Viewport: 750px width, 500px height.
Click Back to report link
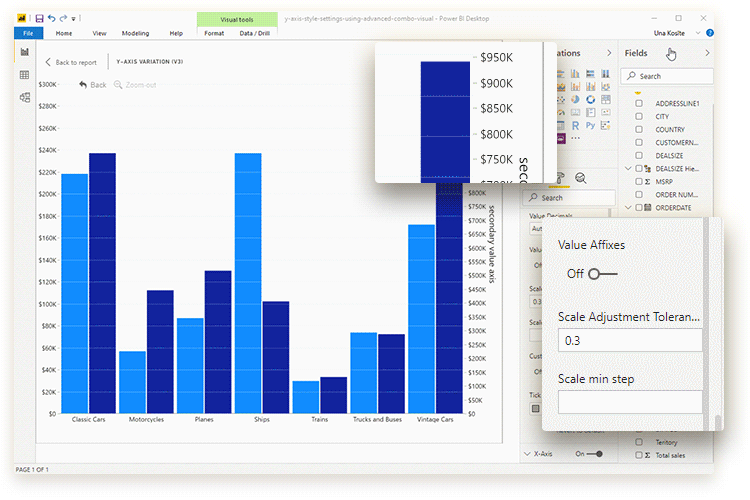[x=71, y=62]
